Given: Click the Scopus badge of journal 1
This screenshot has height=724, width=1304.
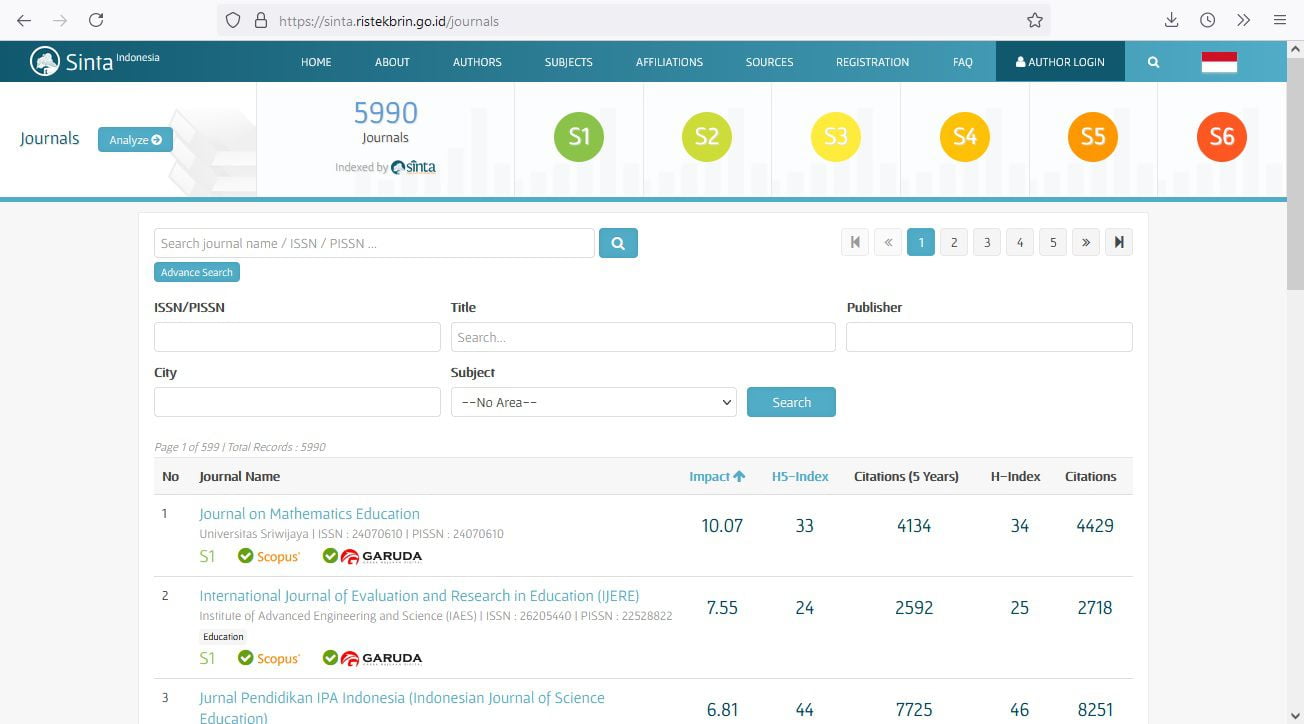Looking at the screenshot, I should coord(269,556).
